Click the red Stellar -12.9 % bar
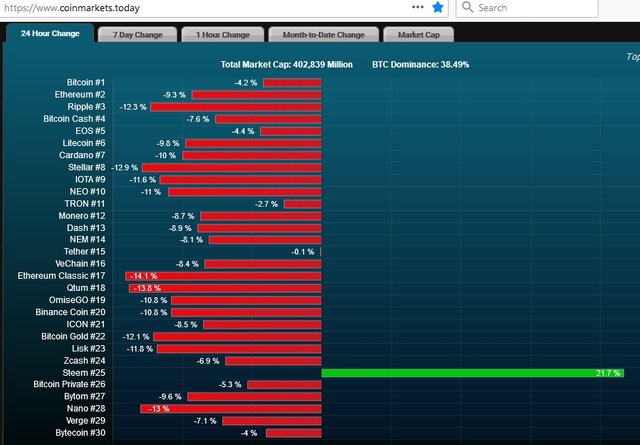This screenshot has width=640, height=445. (x=232, y=168)
